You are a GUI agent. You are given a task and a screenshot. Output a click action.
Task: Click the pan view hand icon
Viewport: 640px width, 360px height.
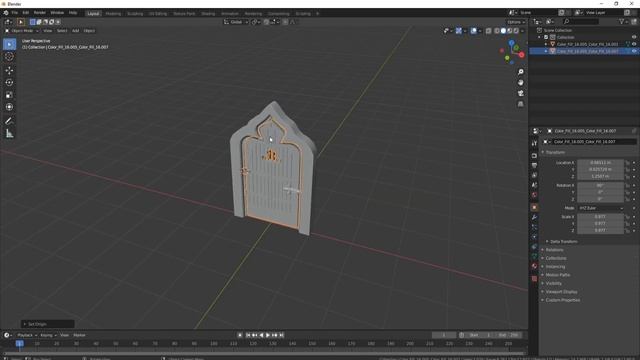click(520, 82)
